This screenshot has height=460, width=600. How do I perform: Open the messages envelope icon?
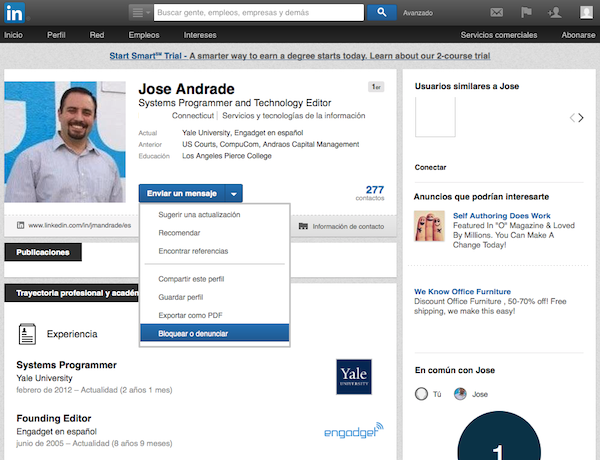(497, 13)
